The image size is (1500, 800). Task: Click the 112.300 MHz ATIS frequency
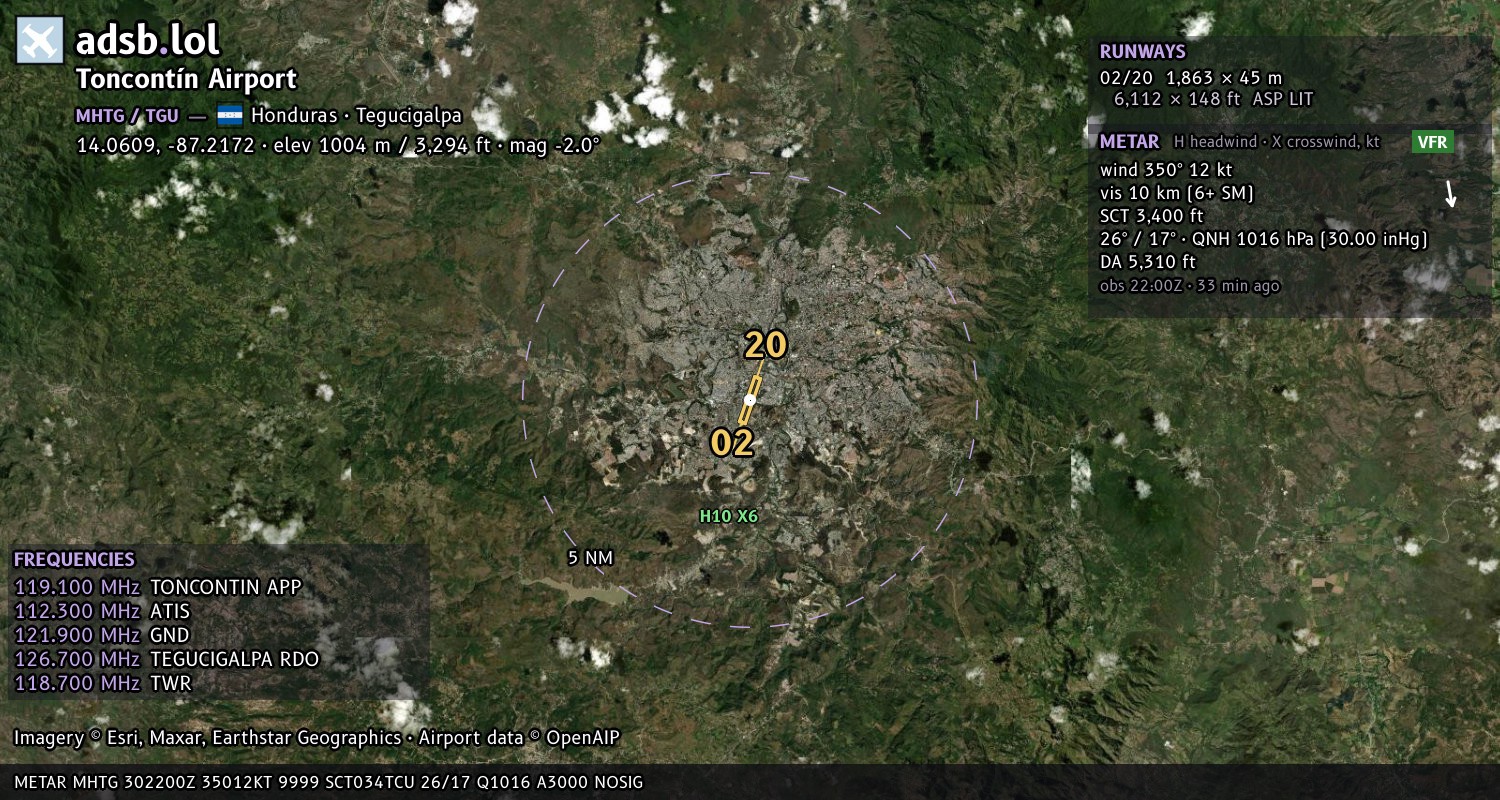101,611
